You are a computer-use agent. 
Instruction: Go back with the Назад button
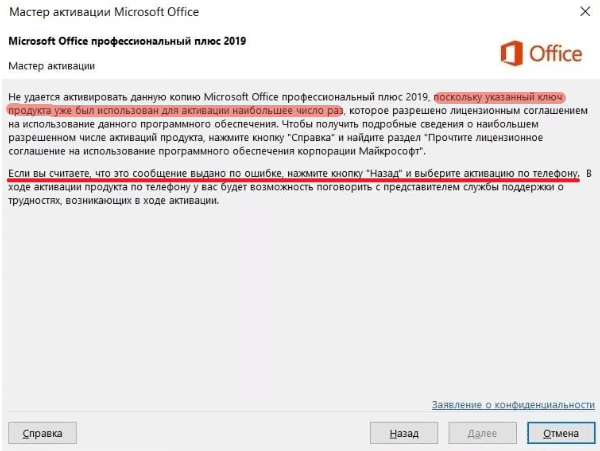point(404,433)
